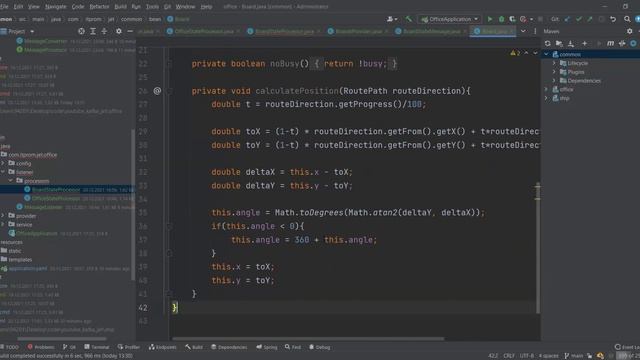
Task: Expand Plugins in the Maven tree
Action: click(554, 72)
